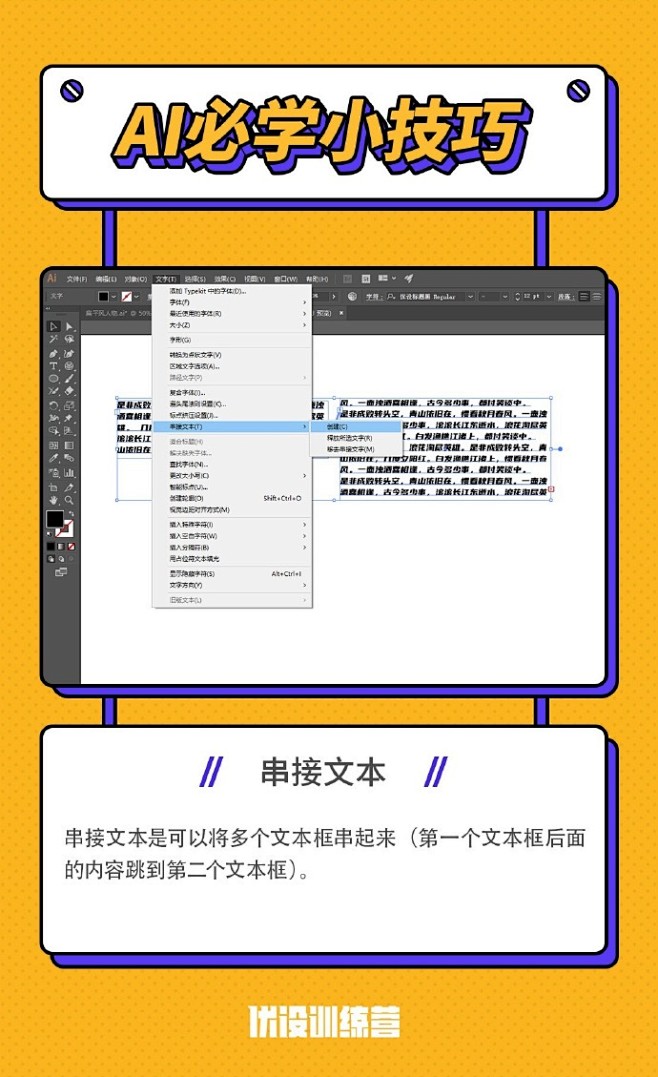This screenshot has width=658, height=1077.
Task: Click 串接文本(T) menu entry
Action: [232, 427]
